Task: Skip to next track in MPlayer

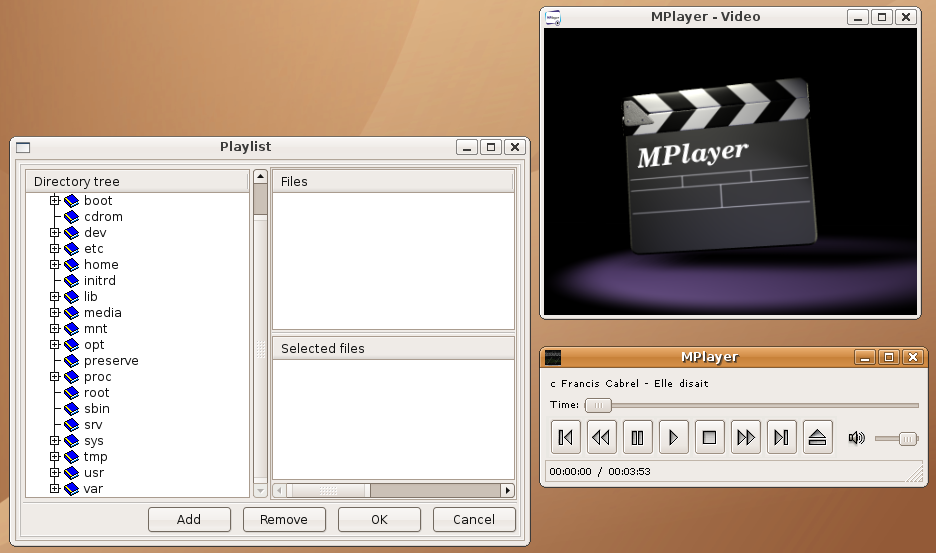Action: (x=781, y=438)
